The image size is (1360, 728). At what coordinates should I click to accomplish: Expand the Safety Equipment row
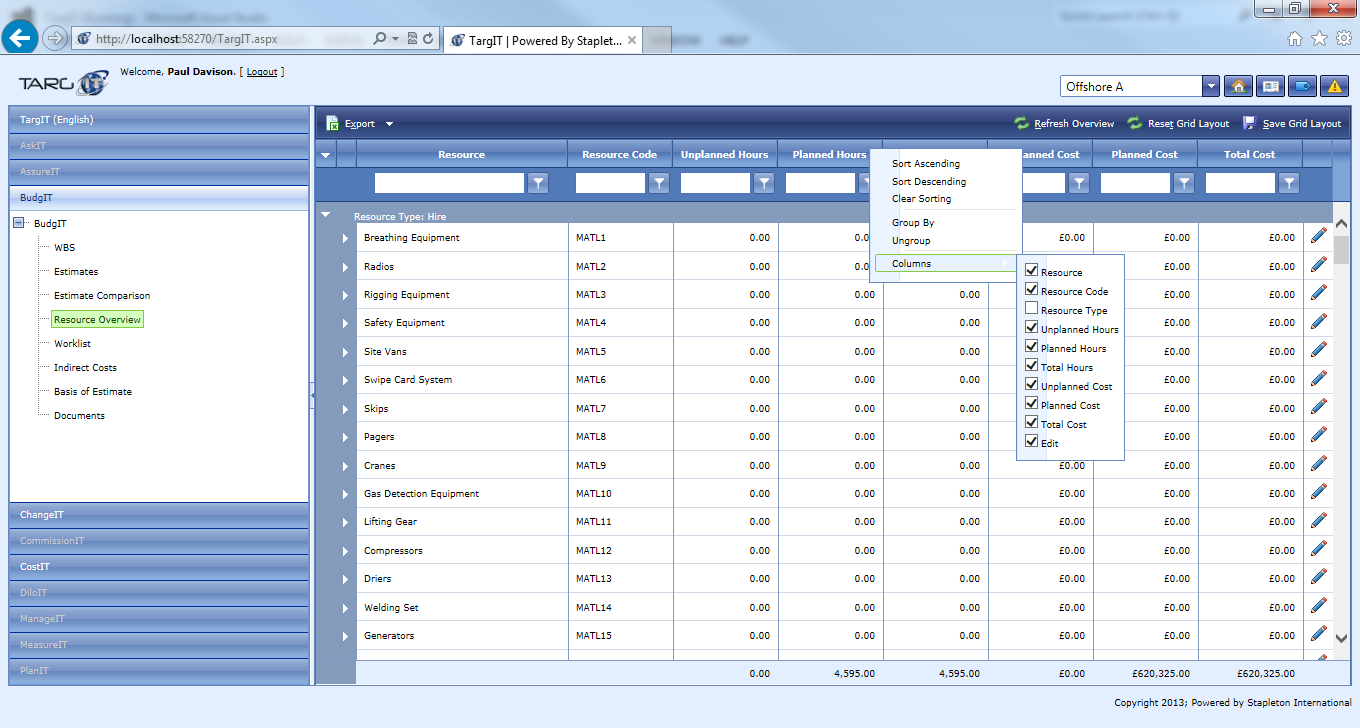[x=345, y=323]
